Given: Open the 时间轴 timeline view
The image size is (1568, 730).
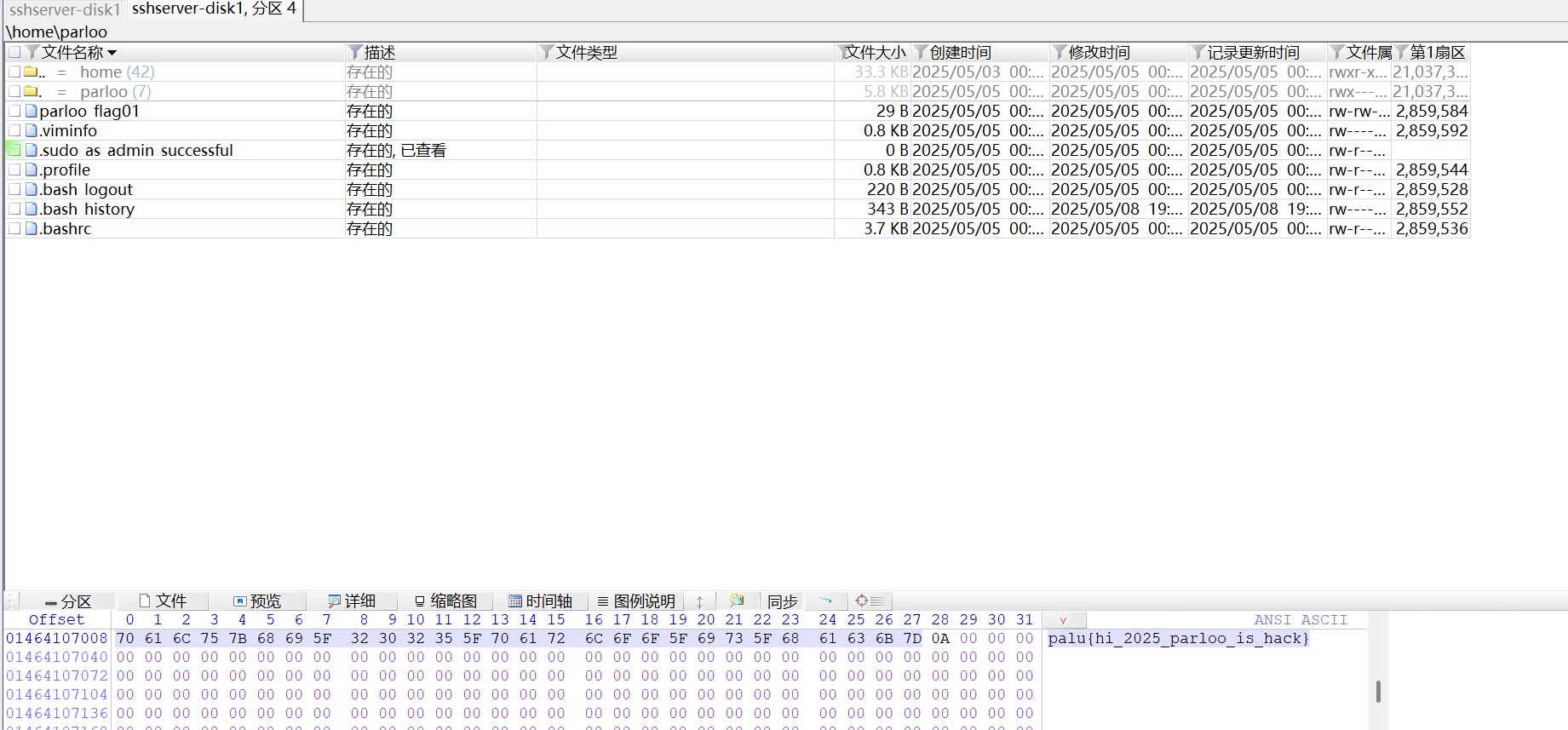Looking at the screenshot, I should point(540,601).
